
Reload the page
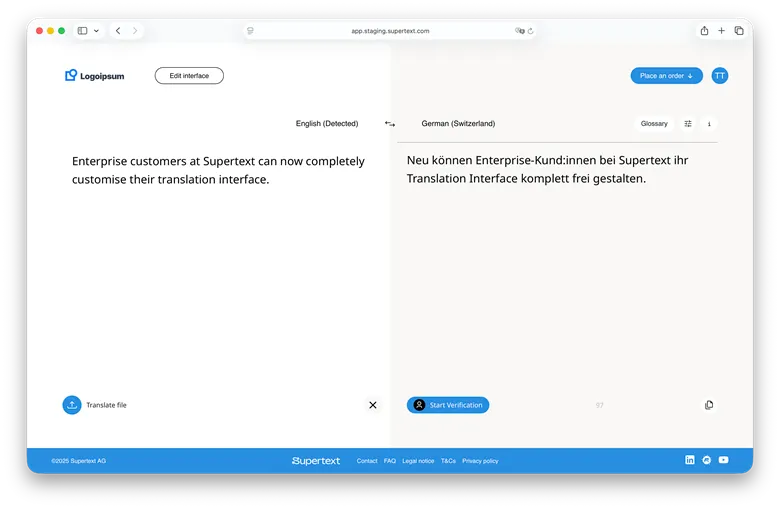point(530,31)
